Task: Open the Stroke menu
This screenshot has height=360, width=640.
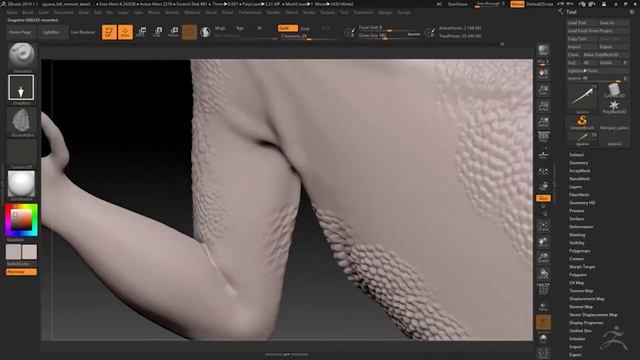Action: click(x=309, y=13)
